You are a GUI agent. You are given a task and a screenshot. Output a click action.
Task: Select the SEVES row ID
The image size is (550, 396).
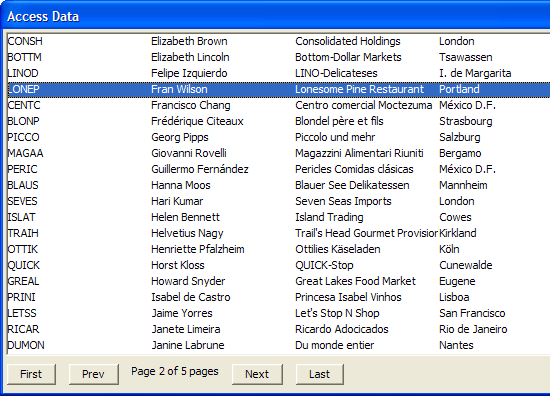click(x=22, y=201)
